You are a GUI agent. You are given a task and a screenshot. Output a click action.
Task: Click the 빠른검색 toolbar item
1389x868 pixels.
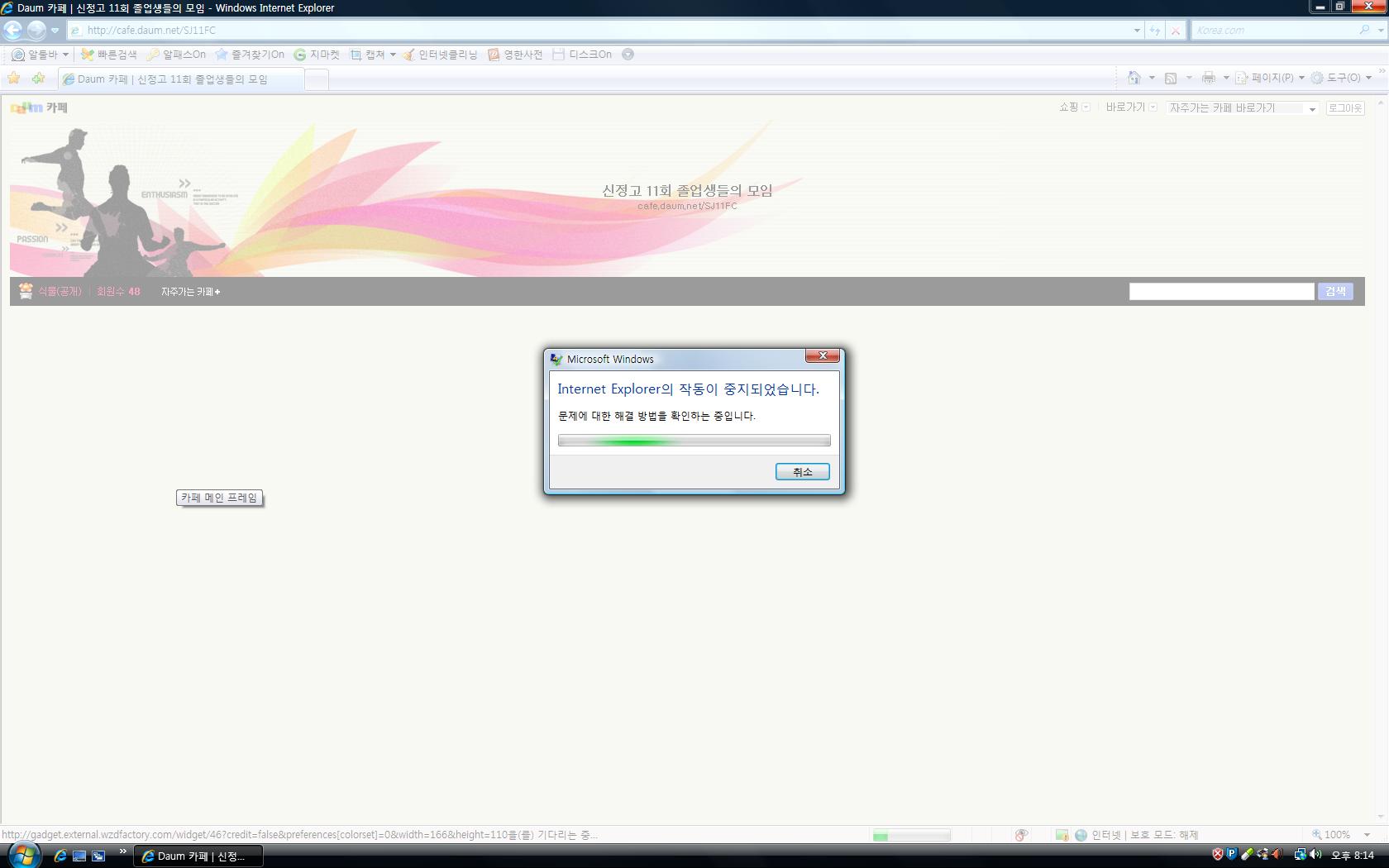(108, 55)
